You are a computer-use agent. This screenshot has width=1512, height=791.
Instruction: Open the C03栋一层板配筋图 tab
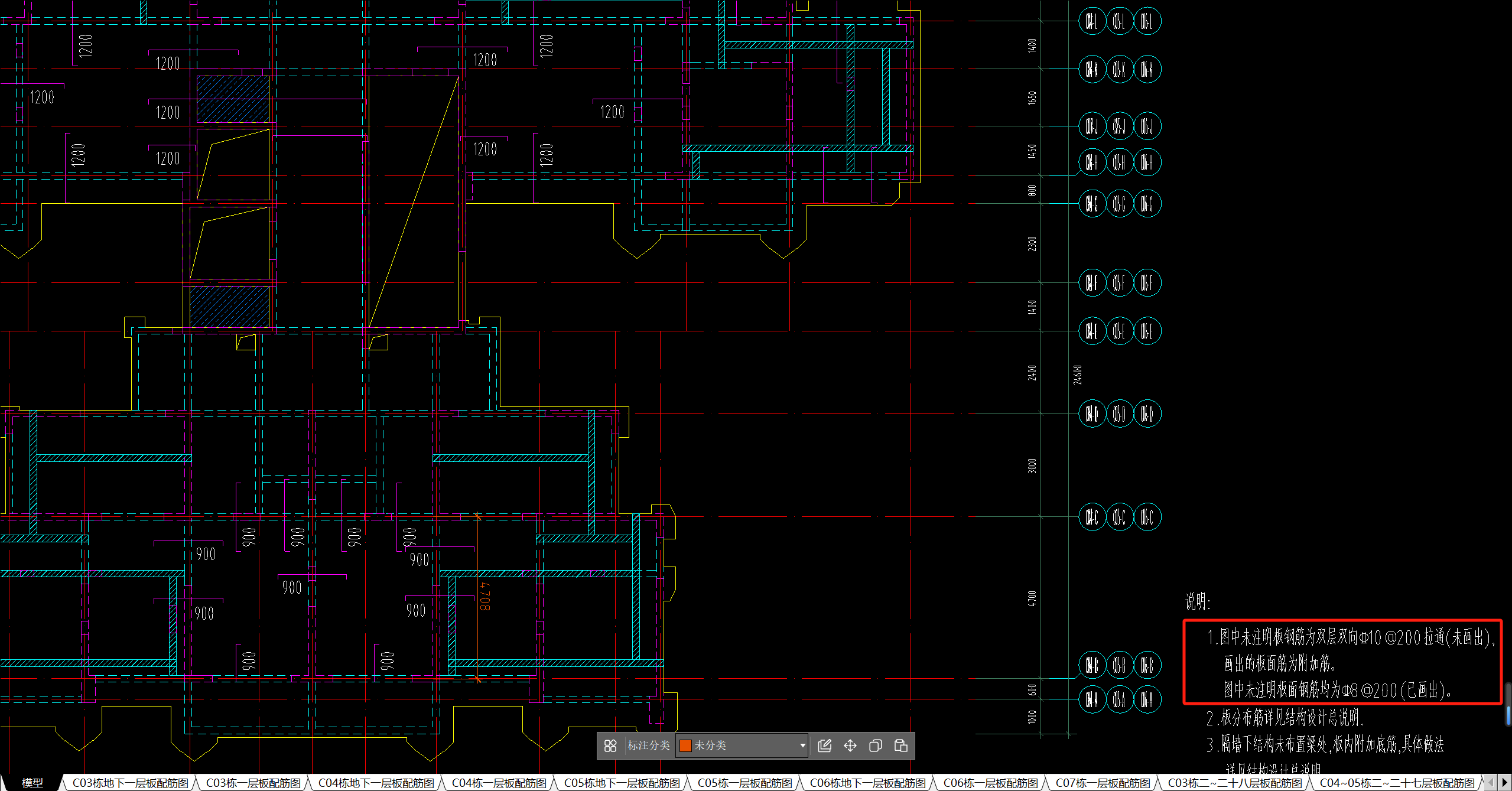tap(253, 783)
